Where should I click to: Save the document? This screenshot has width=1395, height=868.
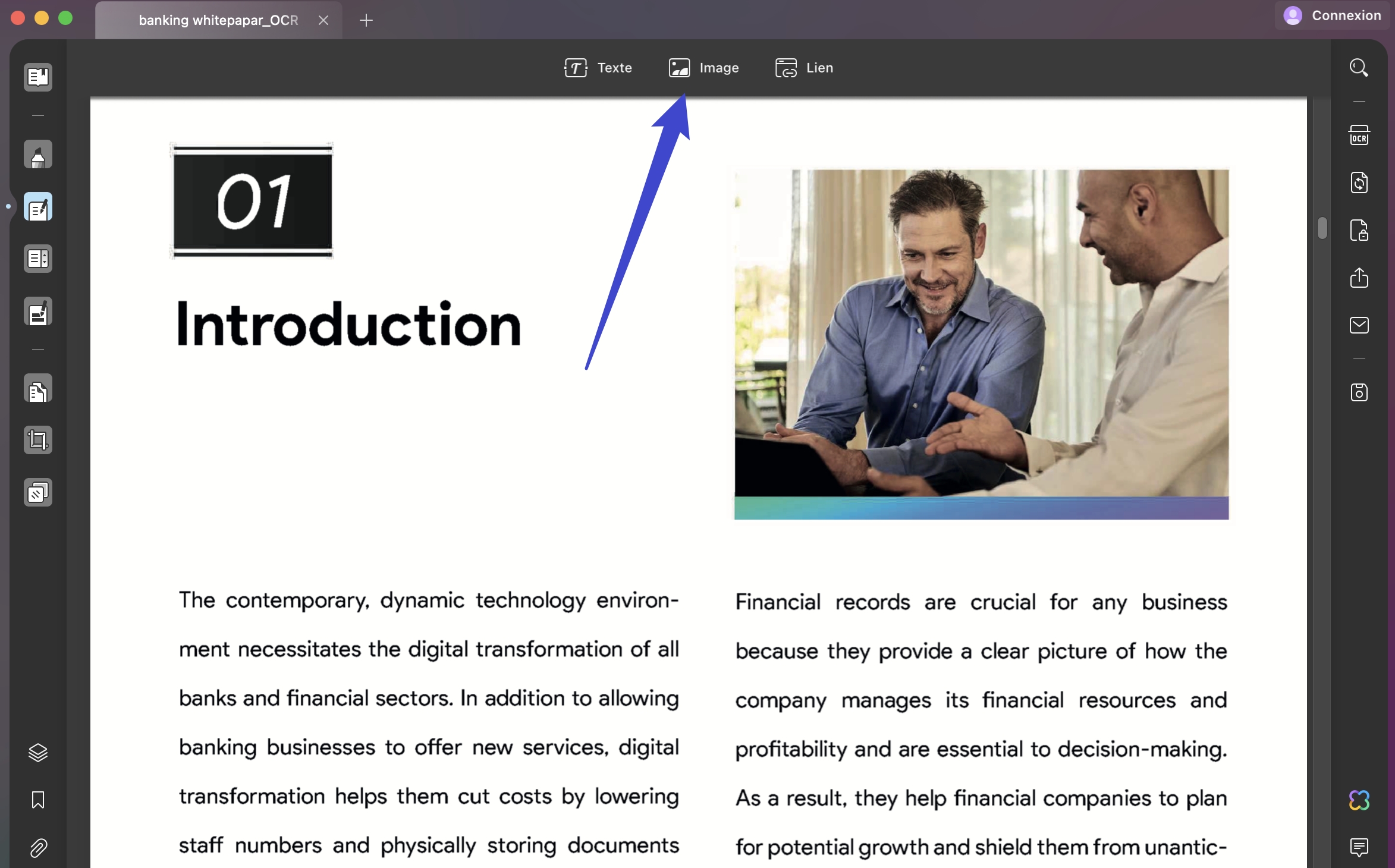(x=1359, y=392)
